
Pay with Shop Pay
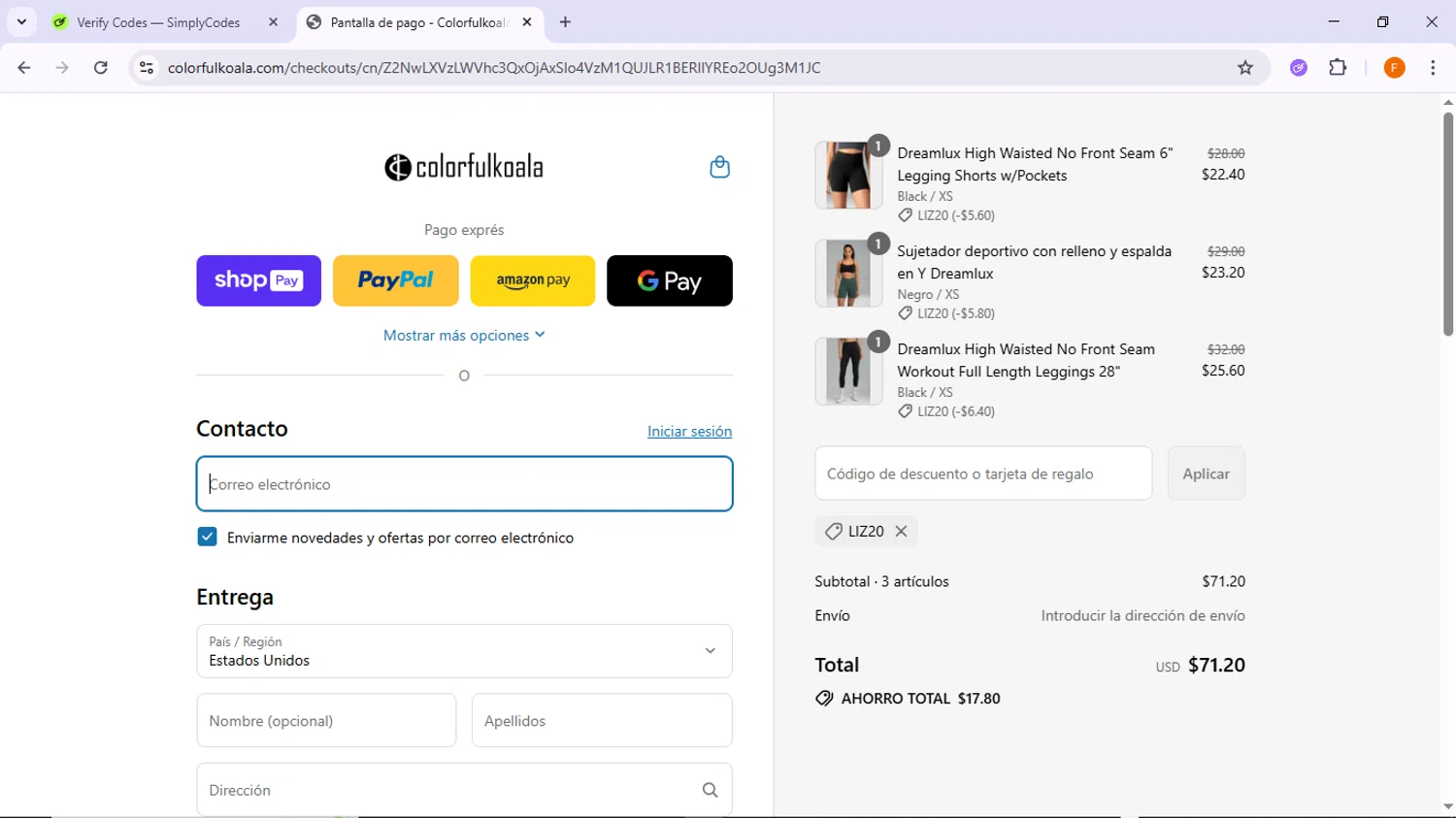pos(258,280)
